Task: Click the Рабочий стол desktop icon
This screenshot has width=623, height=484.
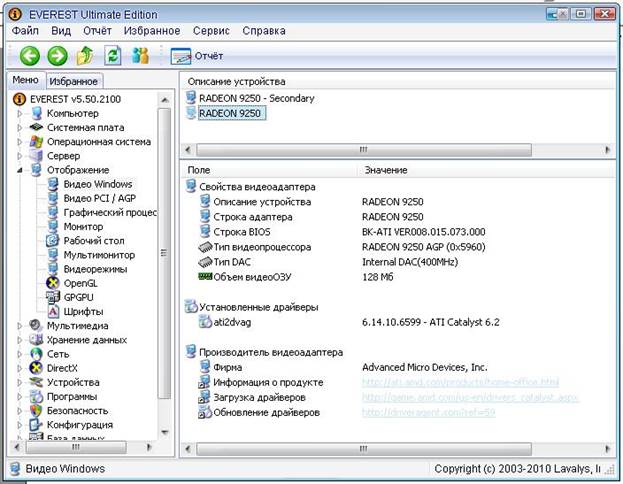Action: pyautogui.click(x=52, y=241)
